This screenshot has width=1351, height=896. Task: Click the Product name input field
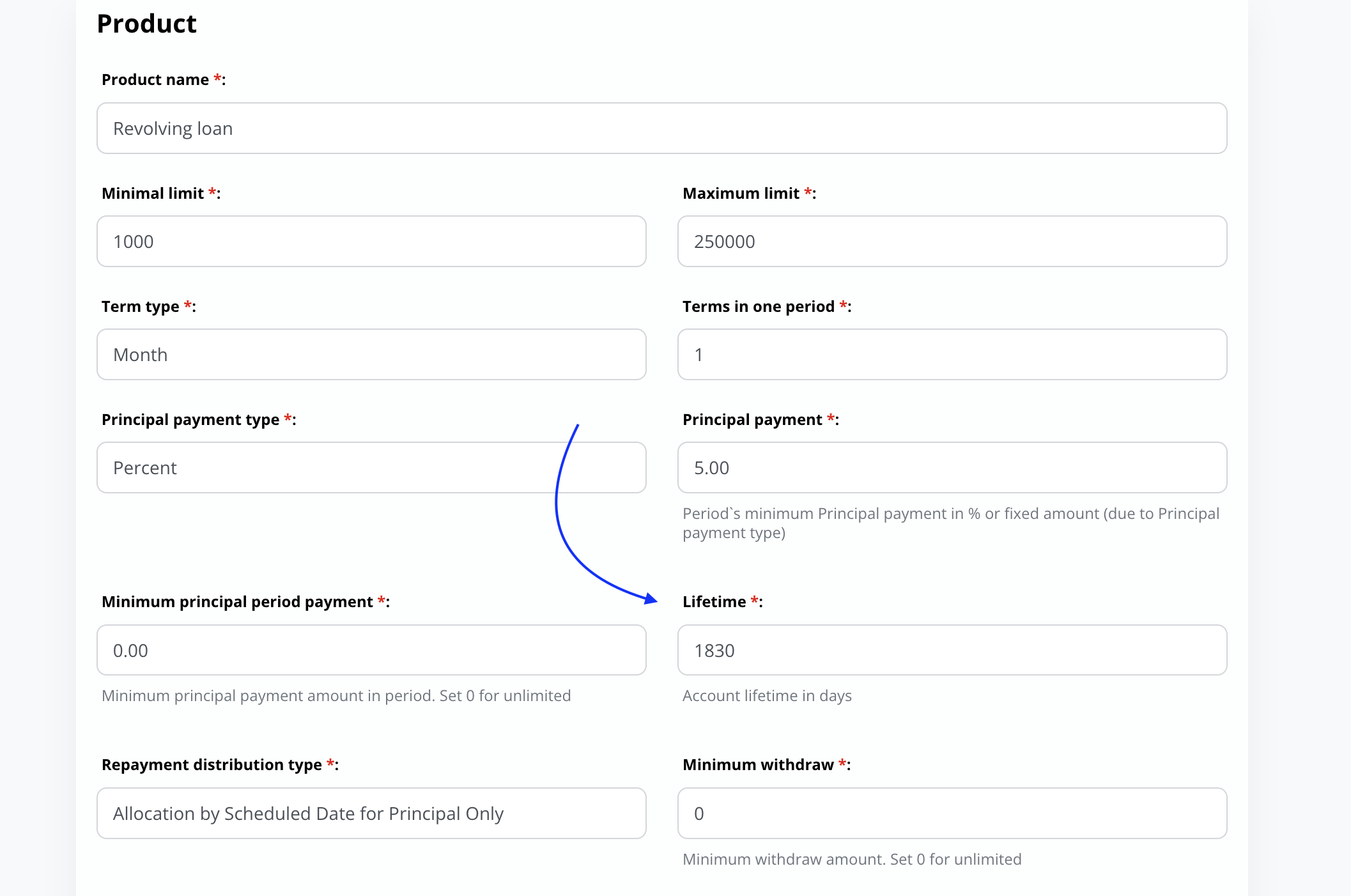[661, 128]
